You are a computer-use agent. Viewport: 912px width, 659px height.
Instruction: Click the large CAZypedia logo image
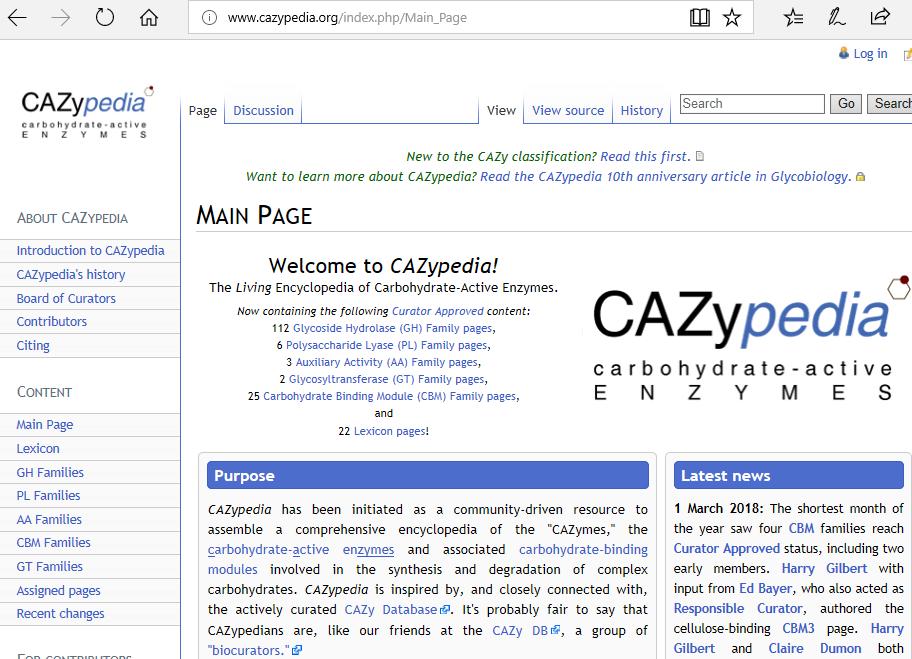tap(750, 338)
